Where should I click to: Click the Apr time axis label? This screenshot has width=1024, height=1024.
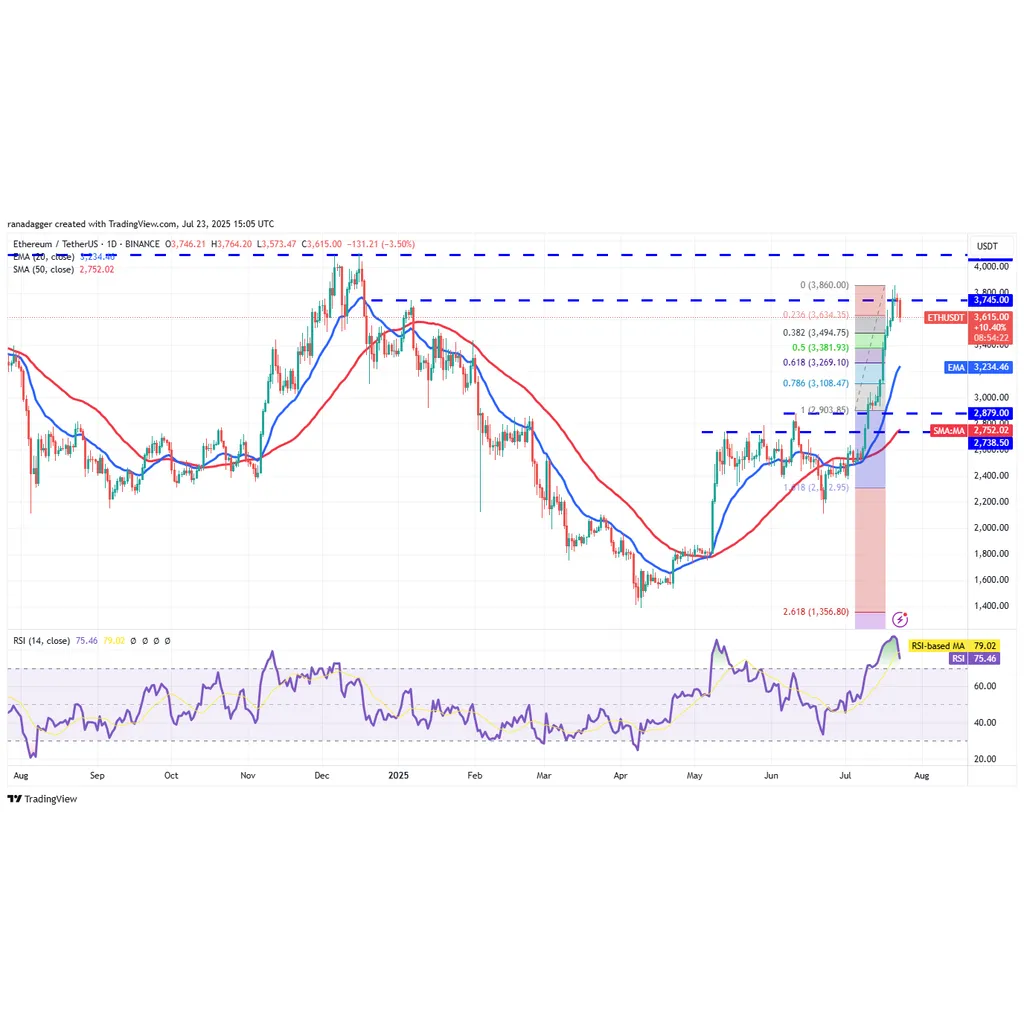620,776
